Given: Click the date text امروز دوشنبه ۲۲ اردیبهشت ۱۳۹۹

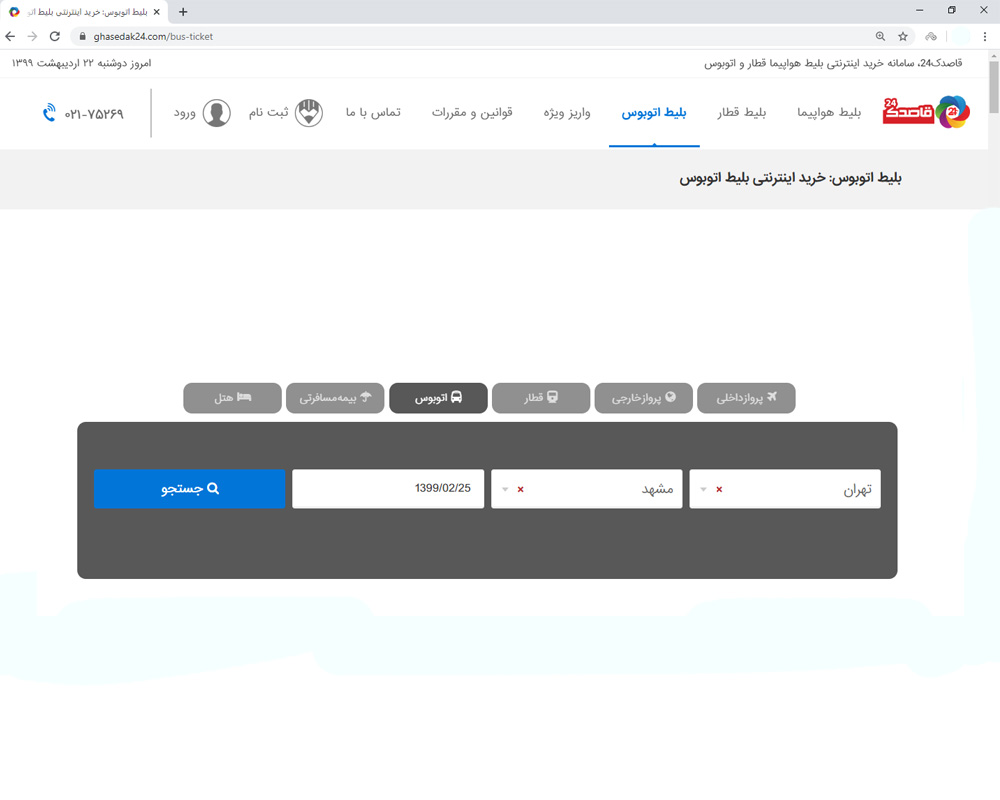Looking at the screenshot, I should (82, 63).
